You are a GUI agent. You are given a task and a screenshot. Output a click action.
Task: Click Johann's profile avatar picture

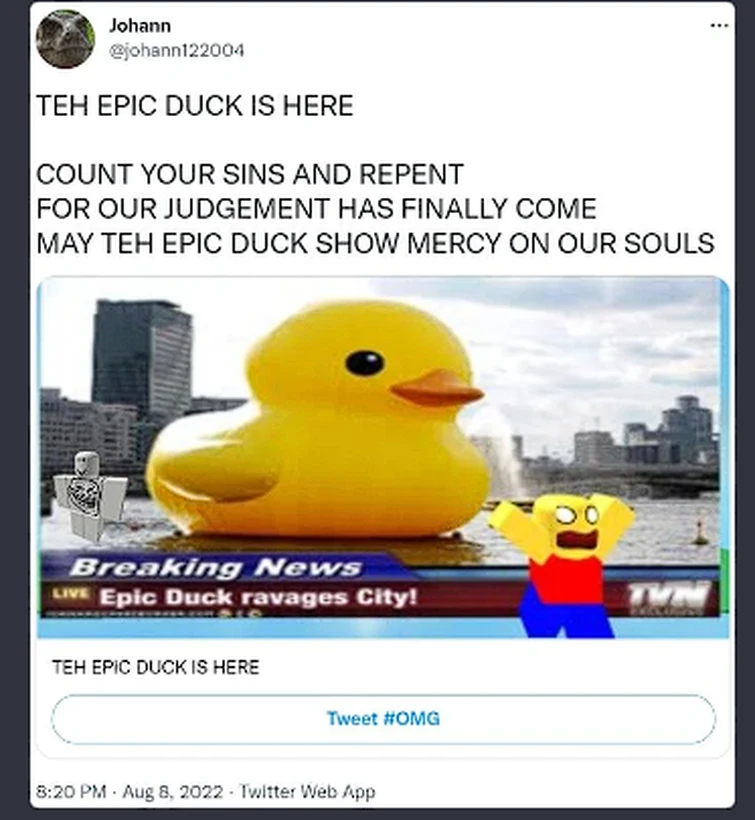(x=65, y=39)
